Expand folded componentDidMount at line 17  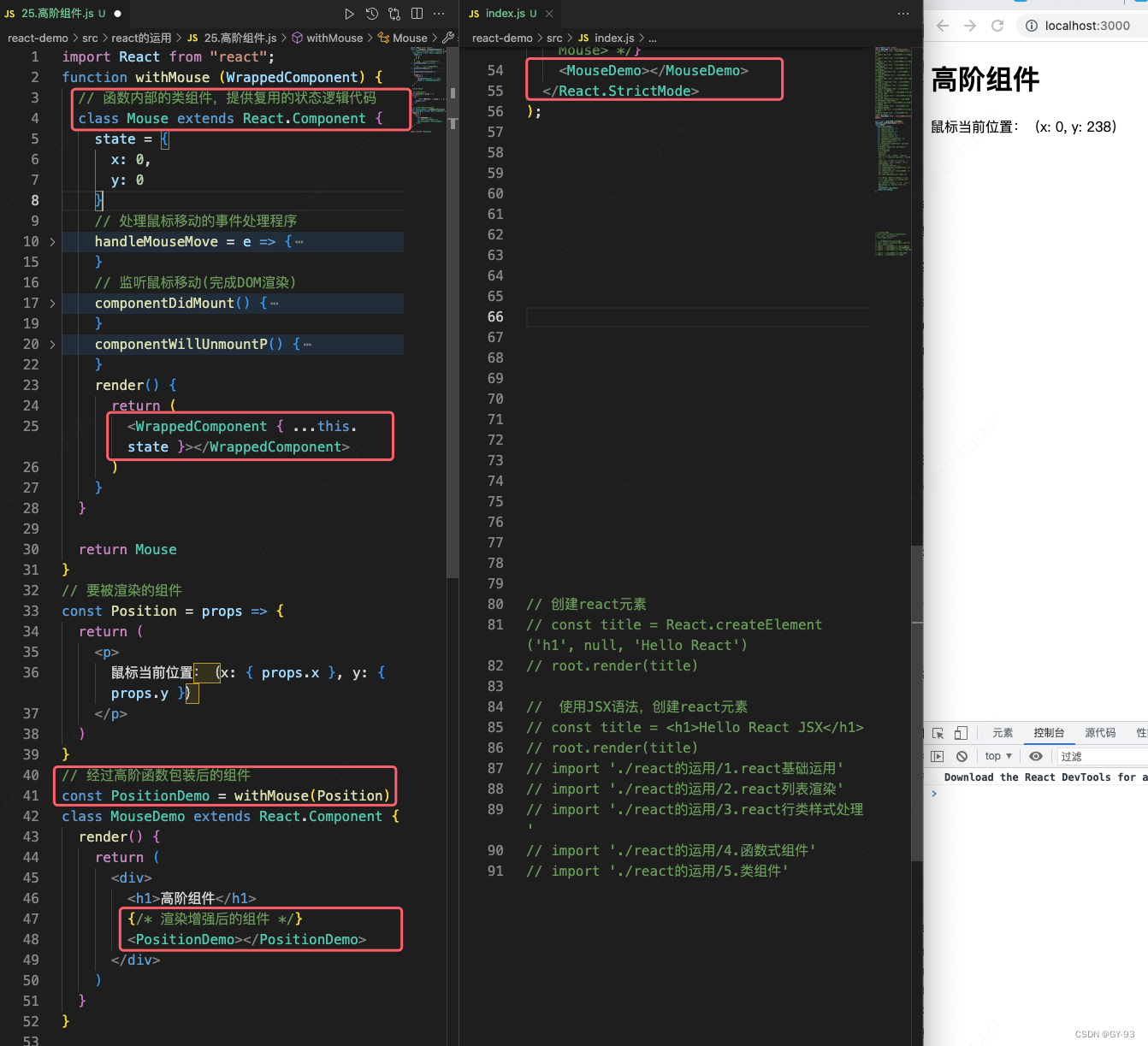point(52,304)
